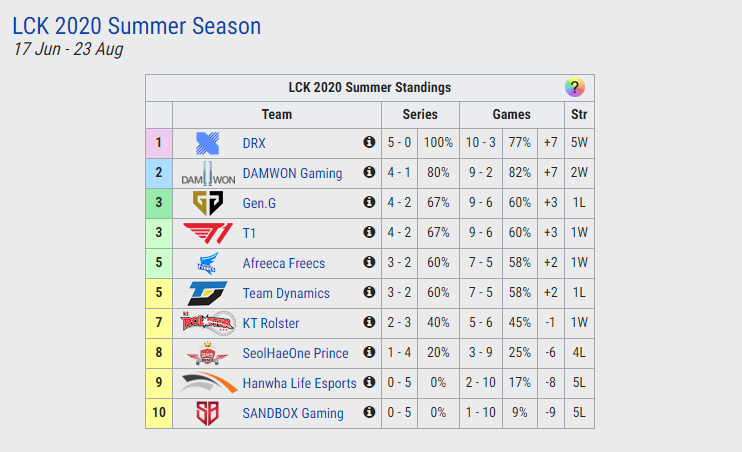Open the DAMWON Gaming team link

pyautogui.click(x=292, y=173)
